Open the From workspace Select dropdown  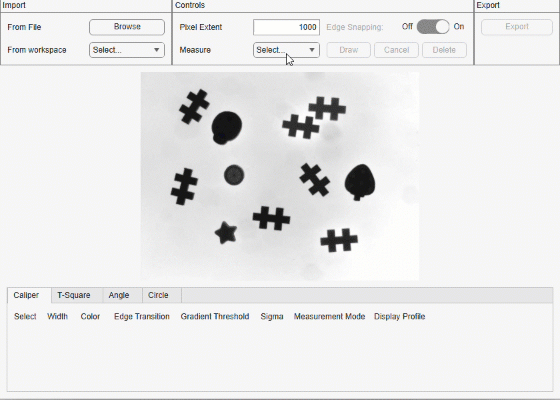(127, 50)
